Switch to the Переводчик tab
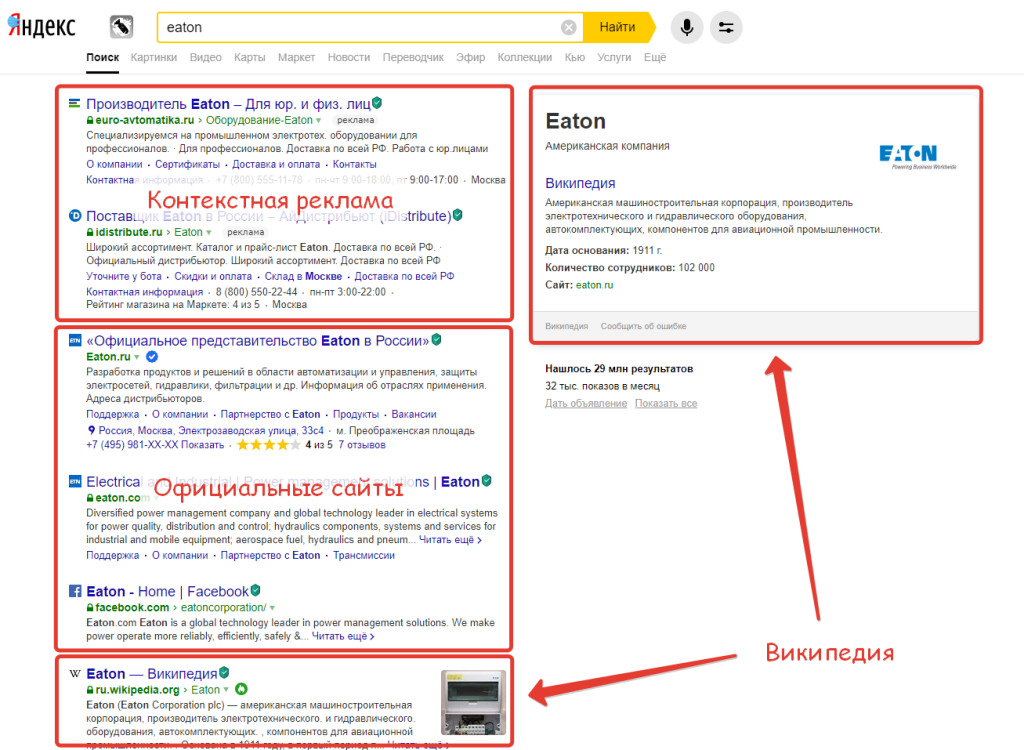 (x=413, y=57)
